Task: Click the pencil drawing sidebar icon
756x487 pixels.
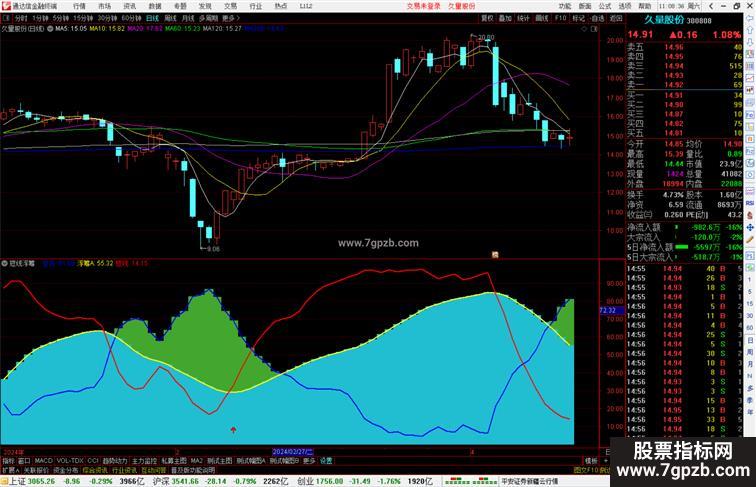Action: [750, 239]
